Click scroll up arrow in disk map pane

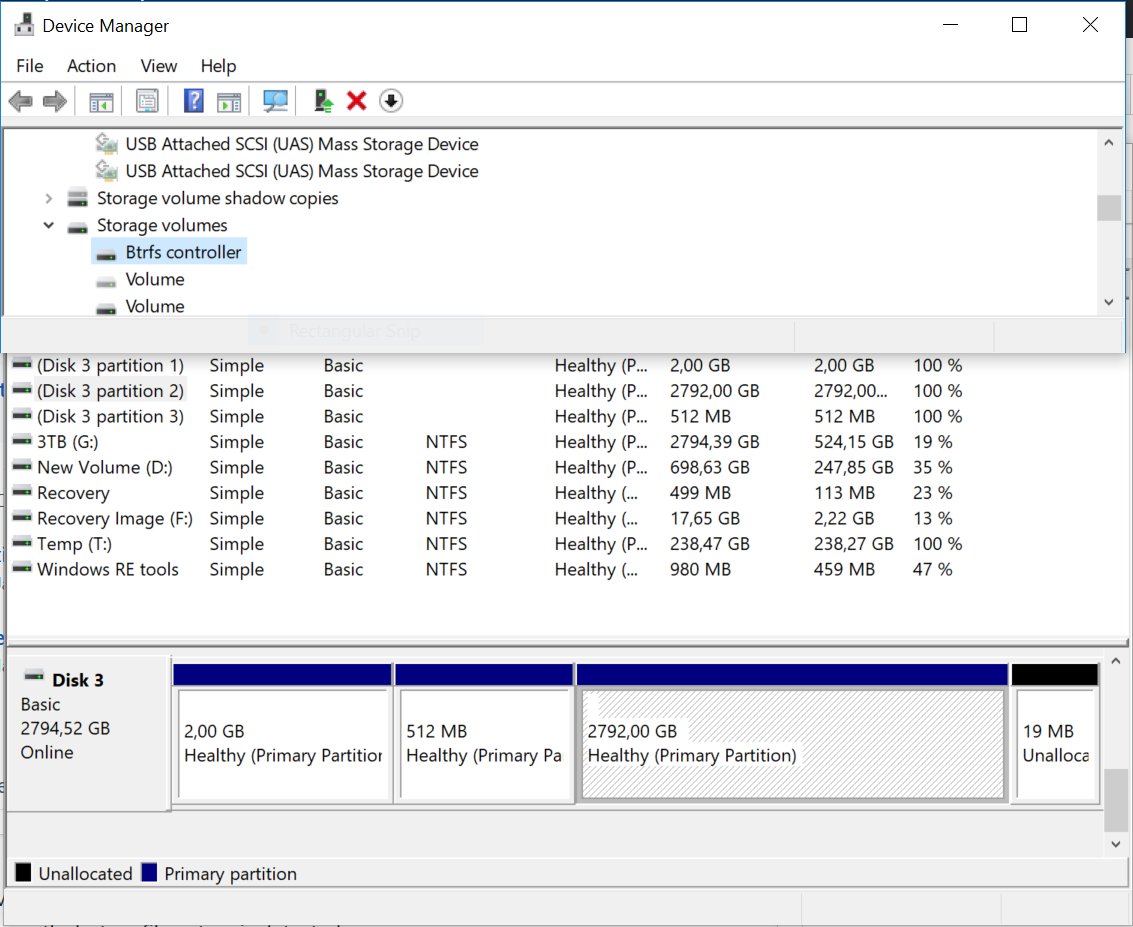[x=1116, y=661]
